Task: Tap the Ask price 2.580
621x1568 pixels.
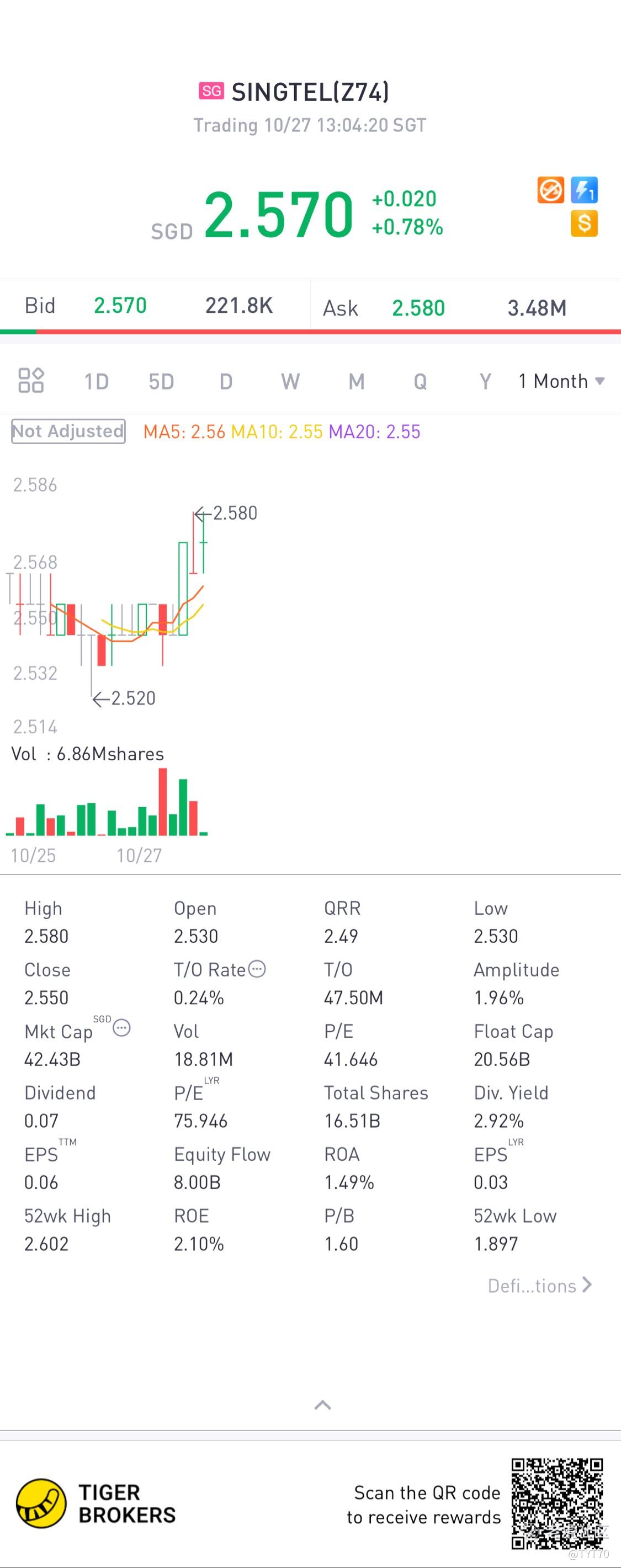Action: coord(418,308)
